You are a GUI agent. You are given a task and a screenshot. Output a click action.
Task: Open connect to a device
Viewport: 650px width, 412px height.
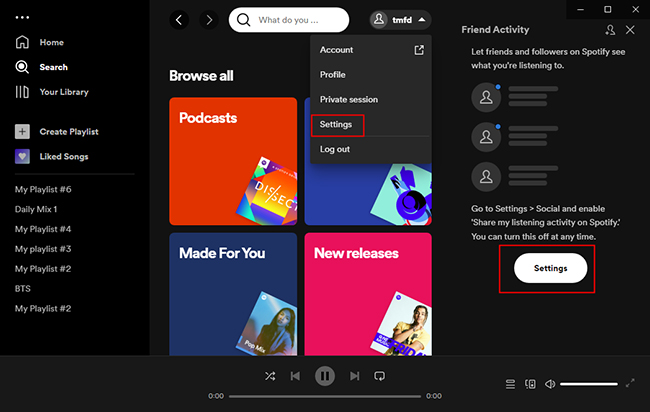tap(530, 384)
